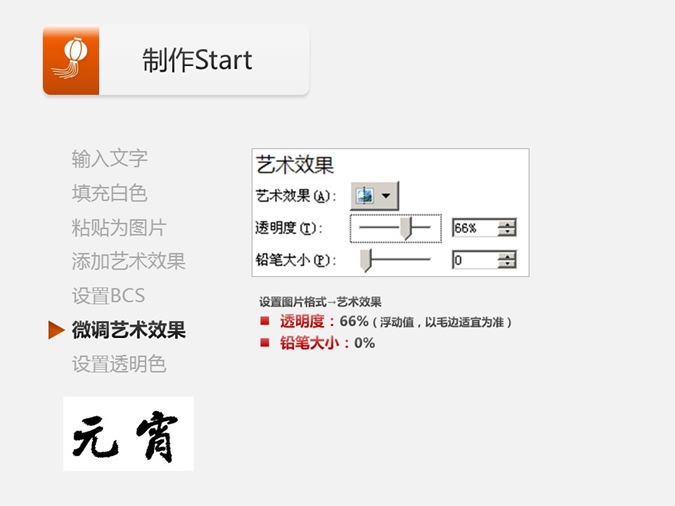Open the 艺术效果 dropdown arrow
The width and height of the screenshot is (675, 506).
pyautogui.click(x=387, y=195)
